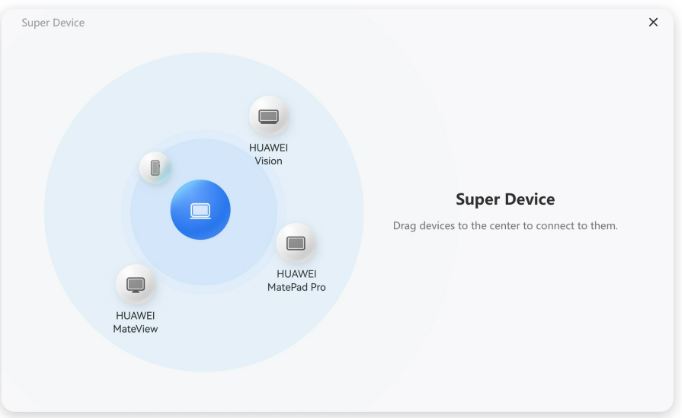Click the HUAWEI MatePad Pro text label
Screen dimensions: 682x418
[x=296, y=280]
